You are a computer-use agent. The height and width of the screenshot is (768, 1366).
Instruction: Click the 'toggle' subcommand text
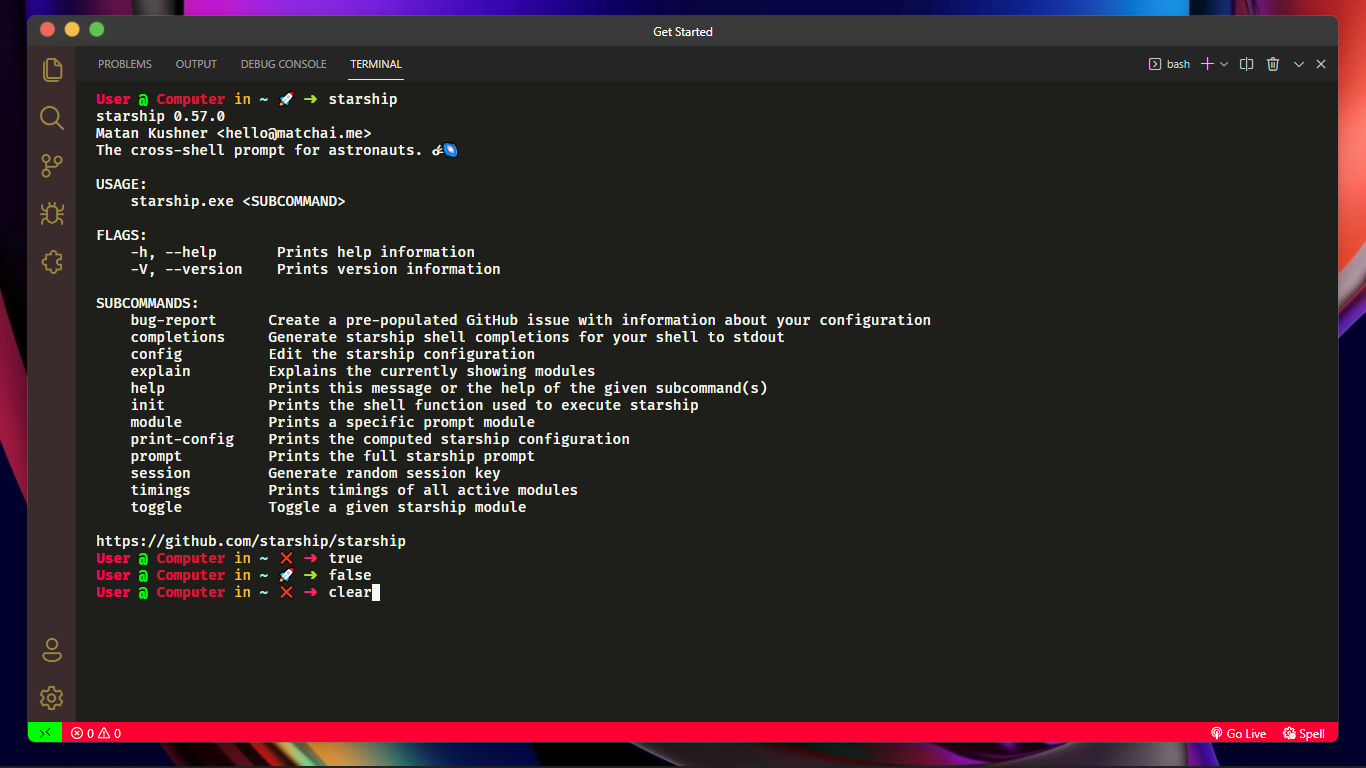tap(156, 507)
